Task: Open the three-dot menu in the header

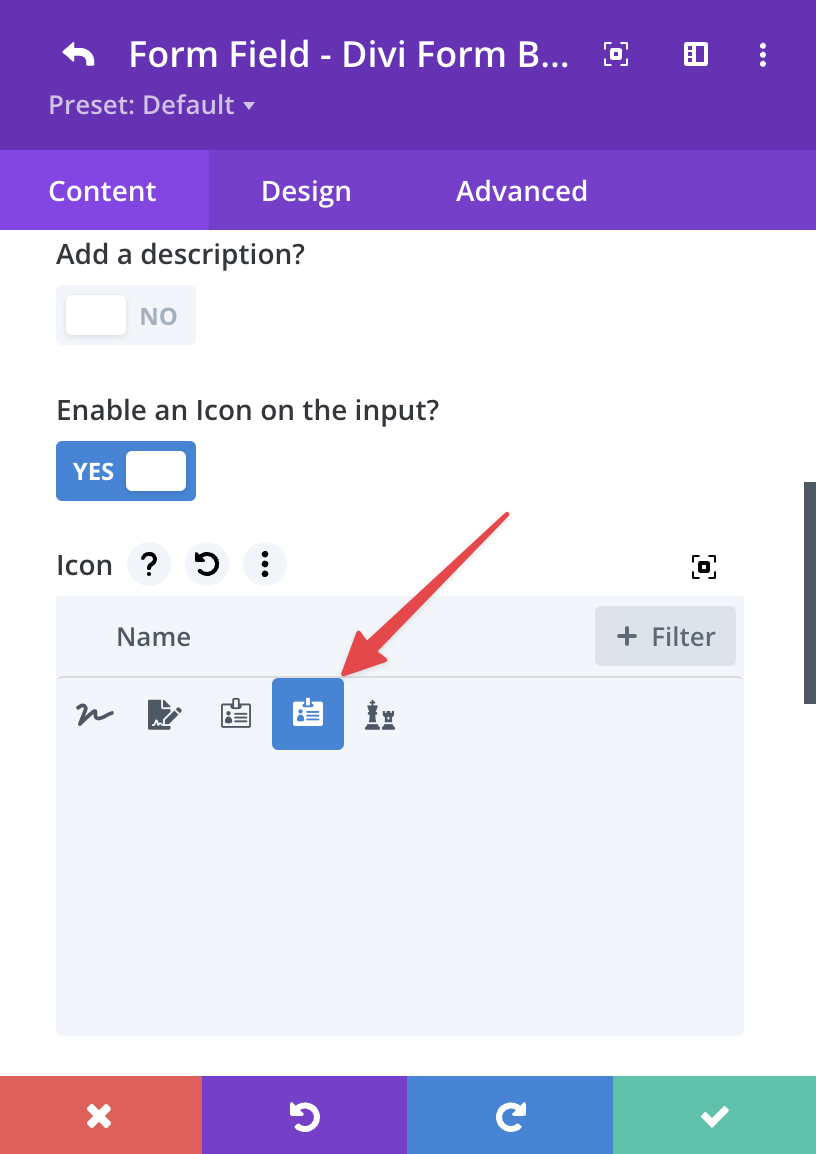Action: (763, 54)
